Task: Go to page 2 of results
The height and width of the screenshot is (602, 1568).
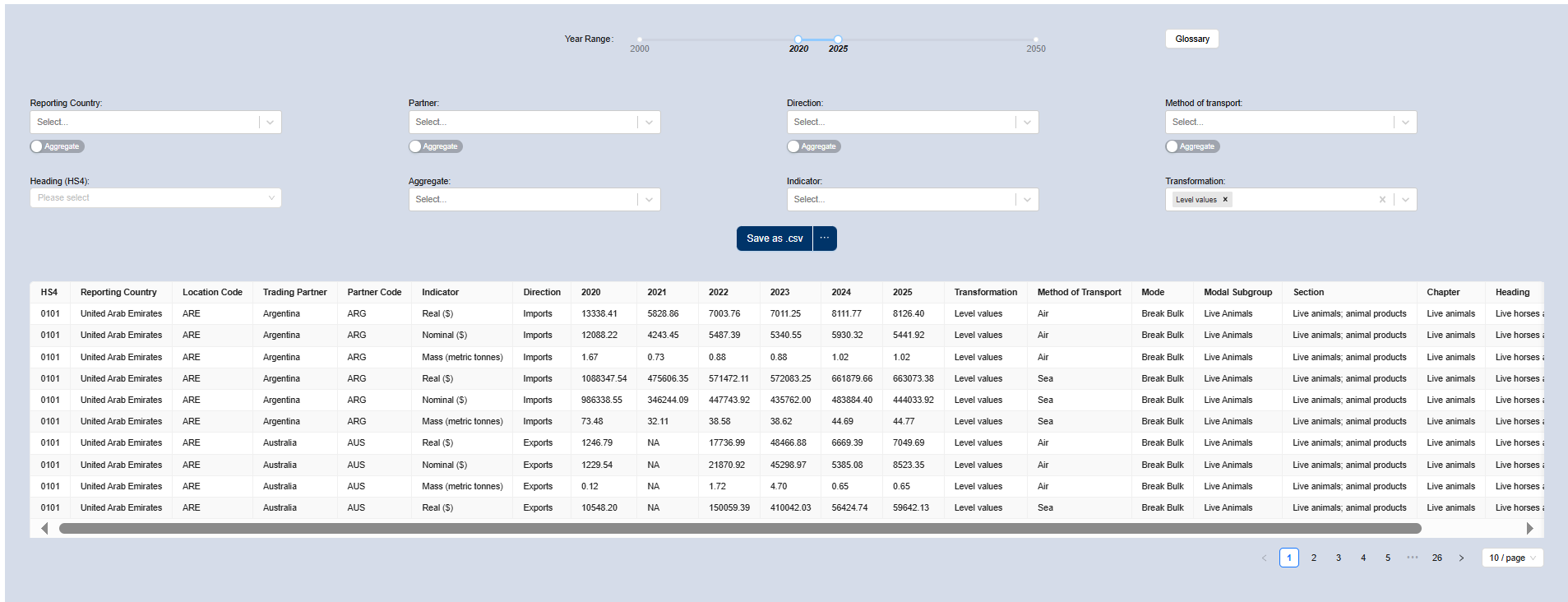Action: [x=1314, y=558]
